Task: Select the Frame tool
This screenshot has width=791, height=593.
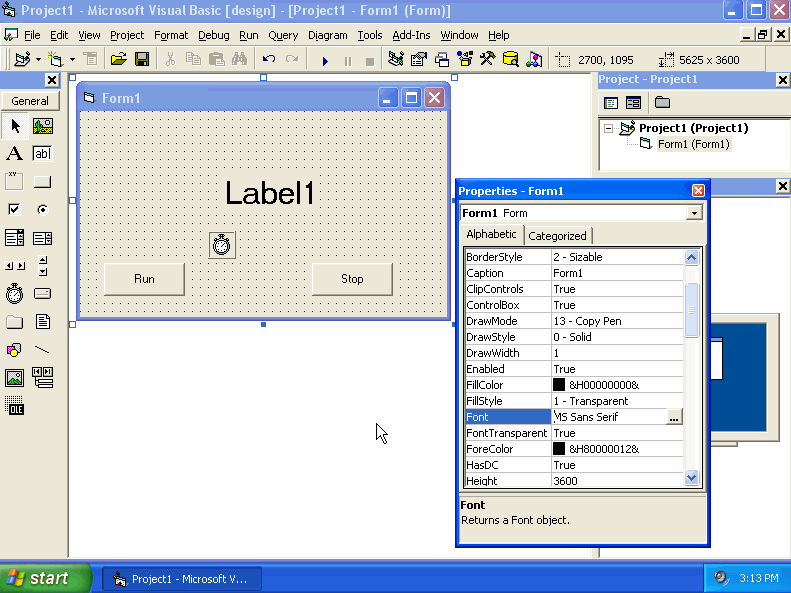Action: [15, 182]
